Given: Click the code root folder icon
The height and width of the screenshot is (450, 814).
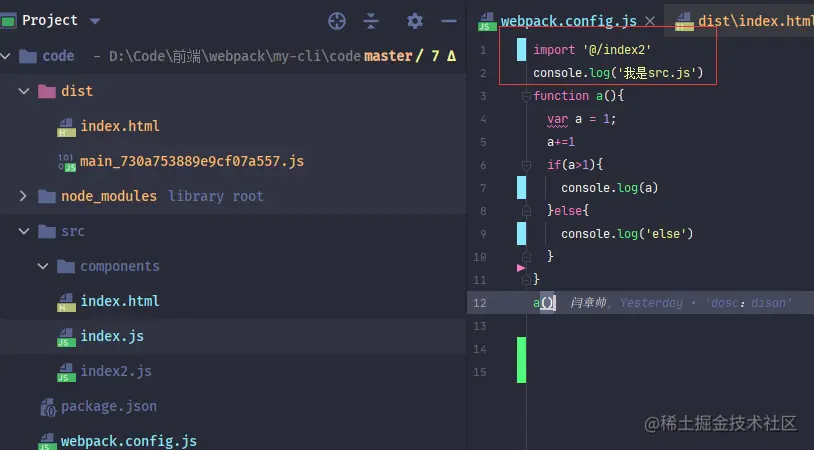Looking at the screenshot, I should tap(28, 56).
